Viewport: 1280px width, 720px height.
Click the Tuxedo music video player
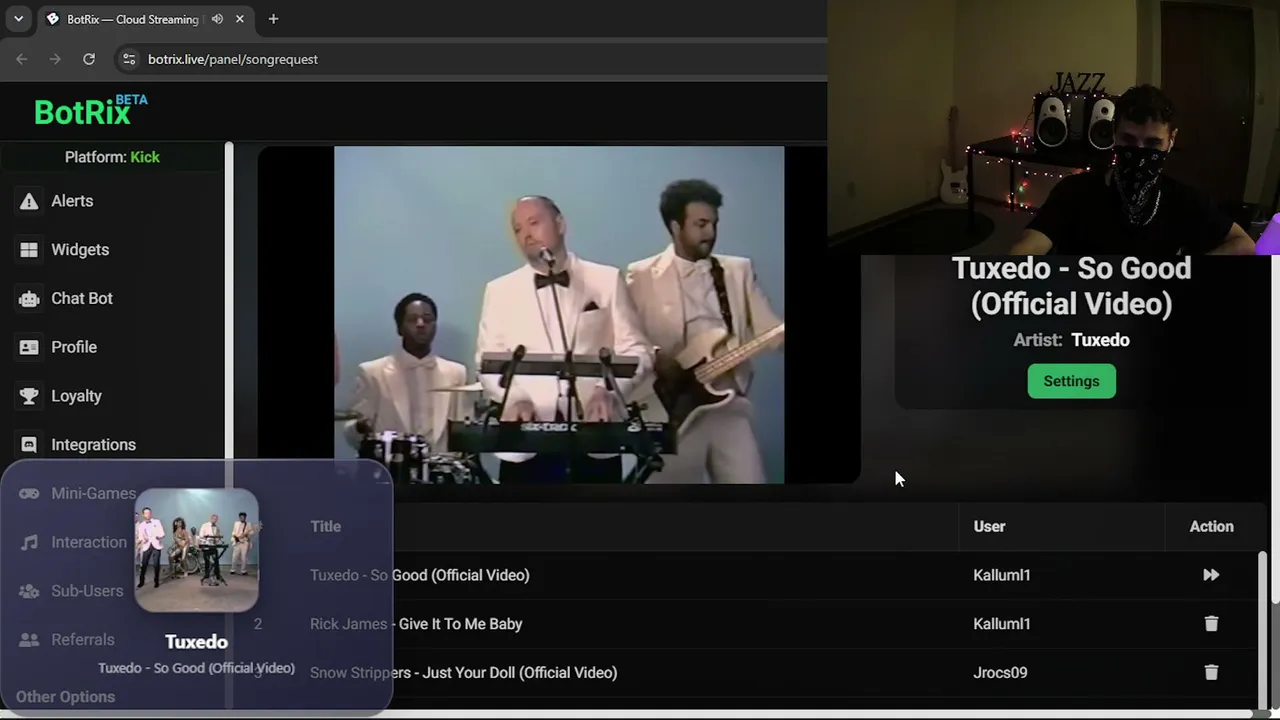(x=559, y=315)
